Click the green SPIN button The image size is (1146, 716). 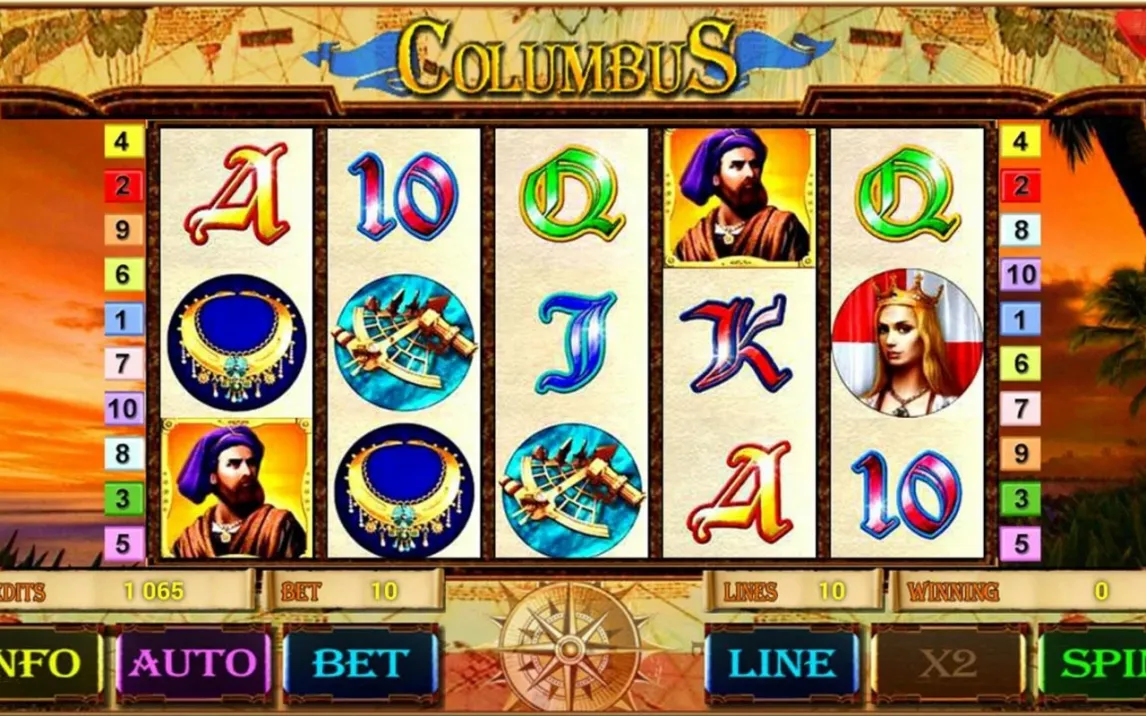[1092, 663]
